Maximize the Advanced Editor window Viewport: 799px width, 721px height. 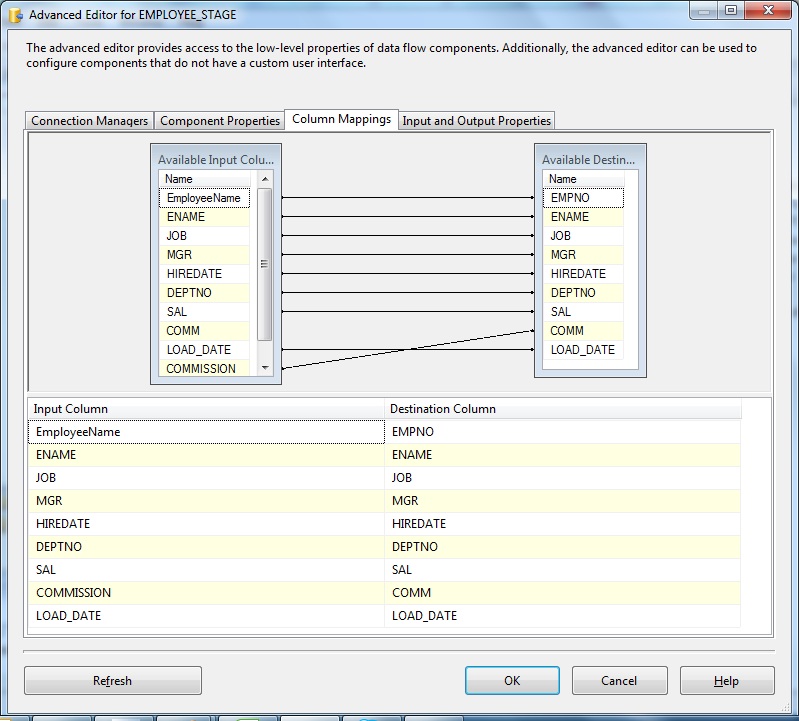point(731,10)
